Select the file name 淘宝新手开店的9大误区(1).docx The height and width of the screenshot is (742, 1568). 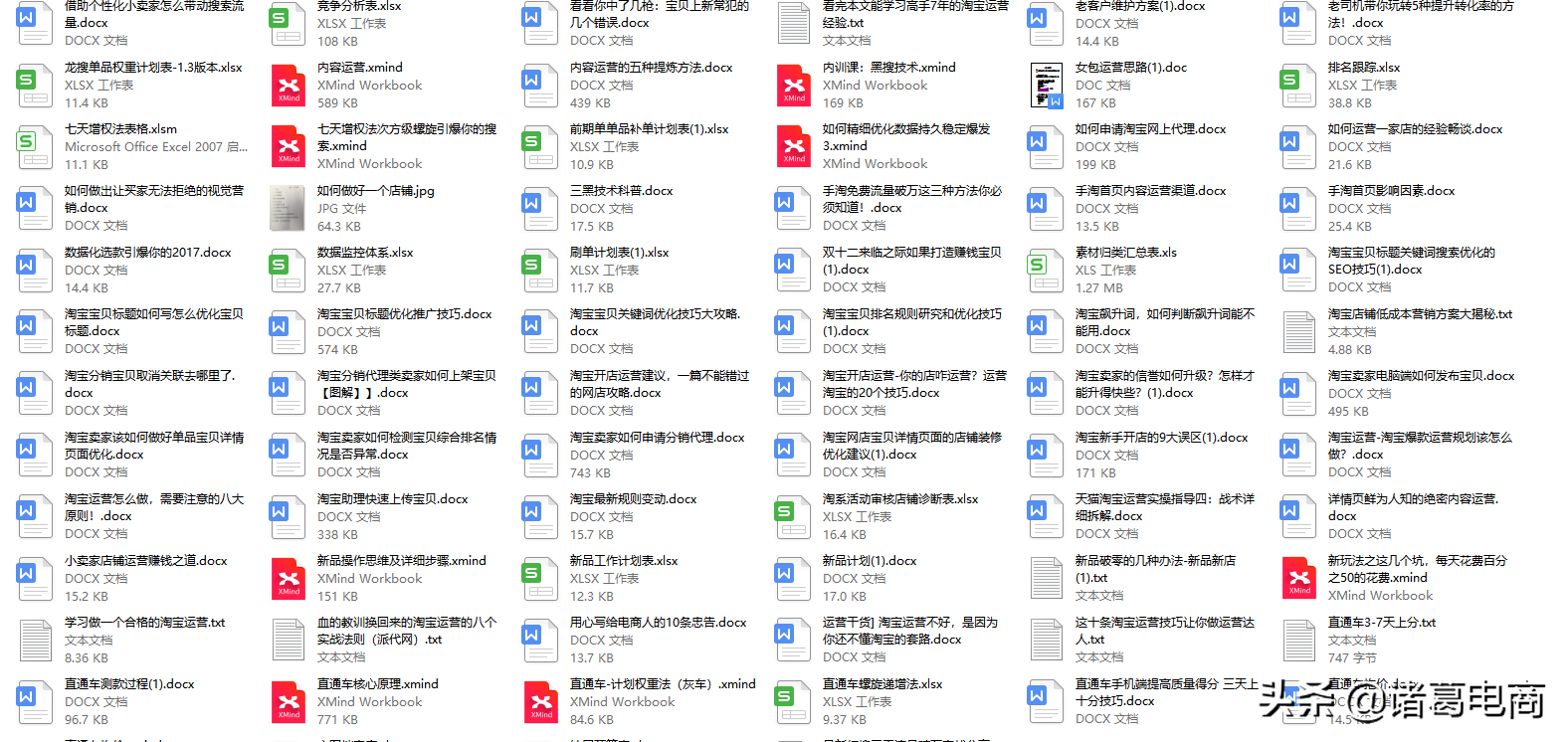point(1161,438)
